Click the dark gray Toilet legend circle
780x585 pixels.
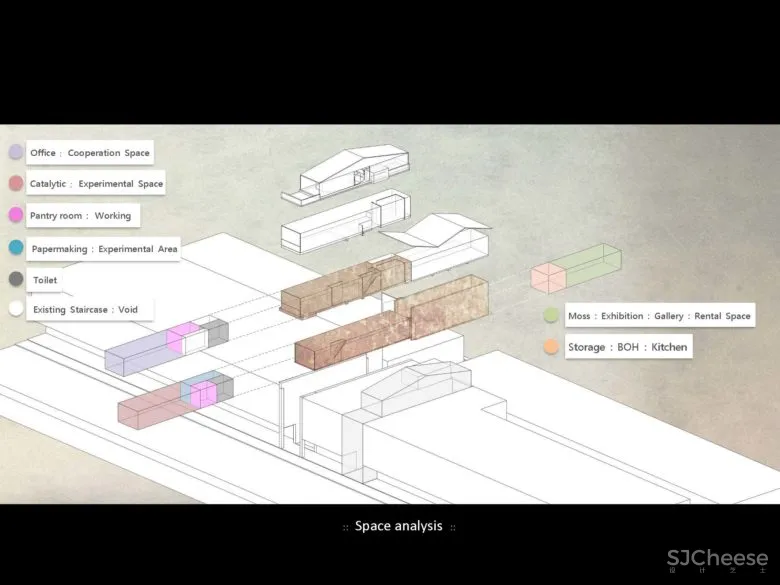16,279
